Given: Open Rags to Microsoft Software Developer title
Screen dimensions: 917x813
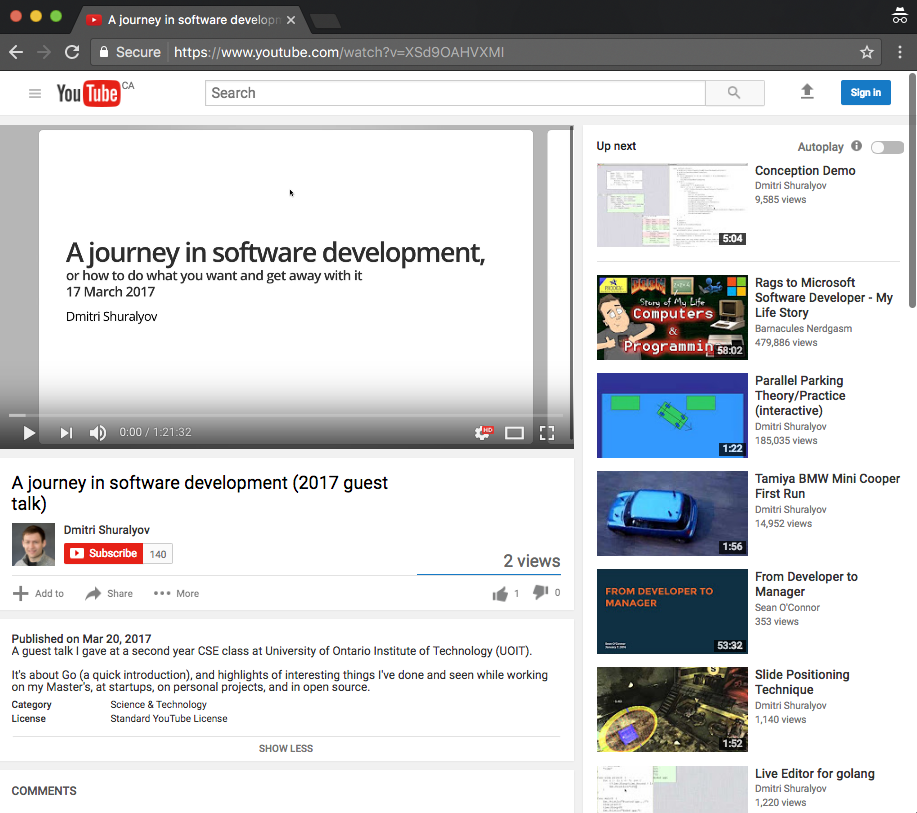Looking at the screenshot, I should (823, 298).
